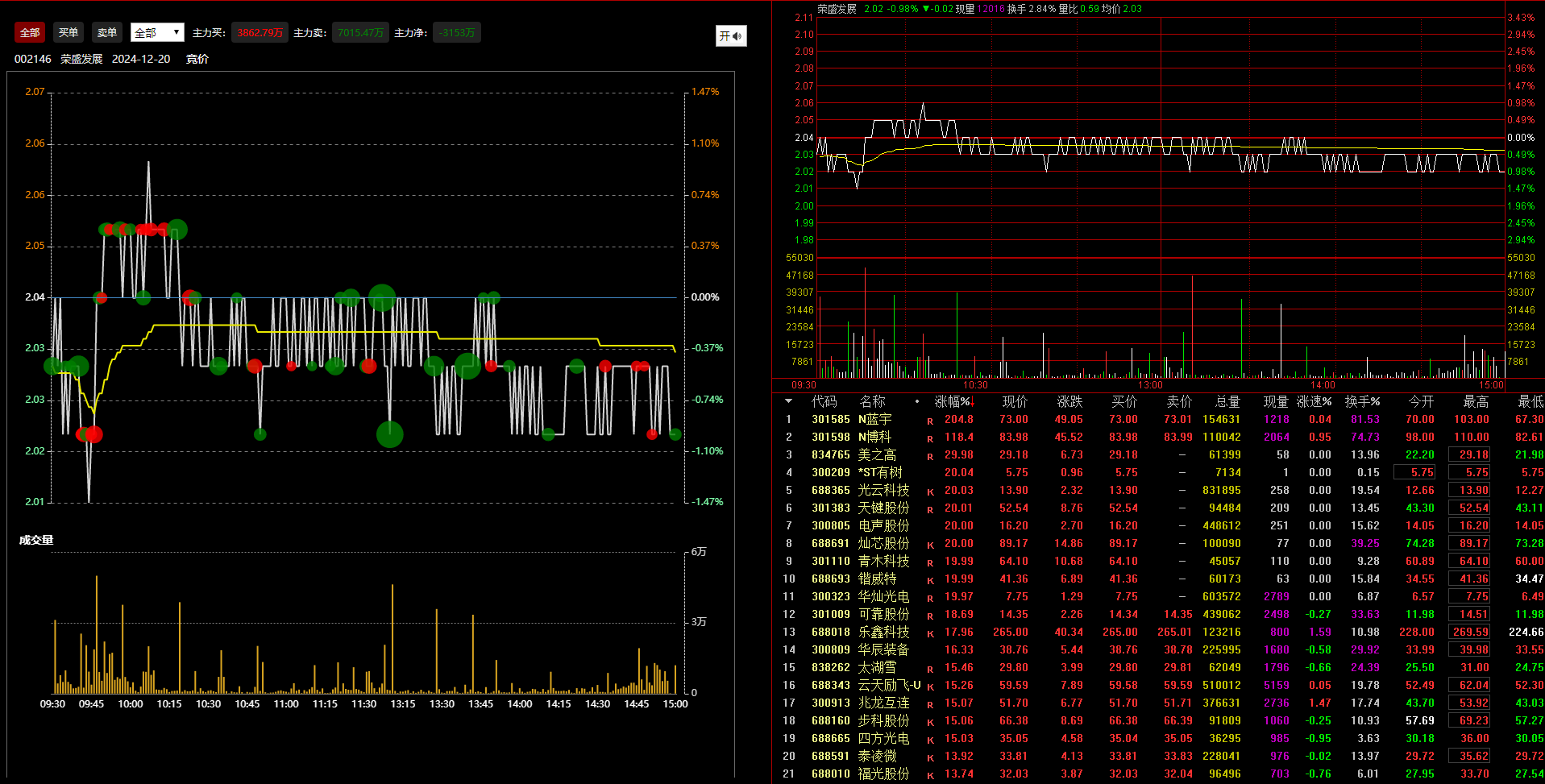Select stock code 688018 乐鑫科技
Screen dimensions: 1545x784
click(x=830, y=632)
